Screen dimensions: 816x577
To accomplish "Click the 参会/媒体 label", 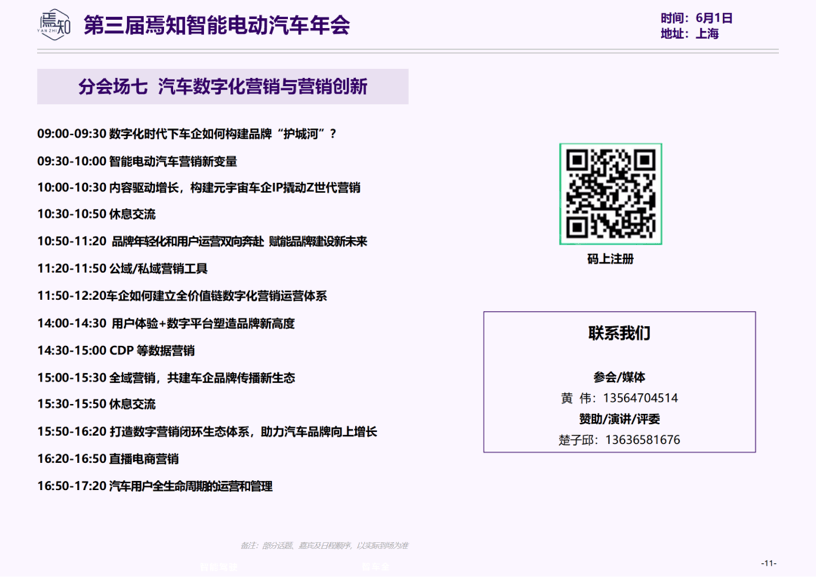I will [619, 377].
